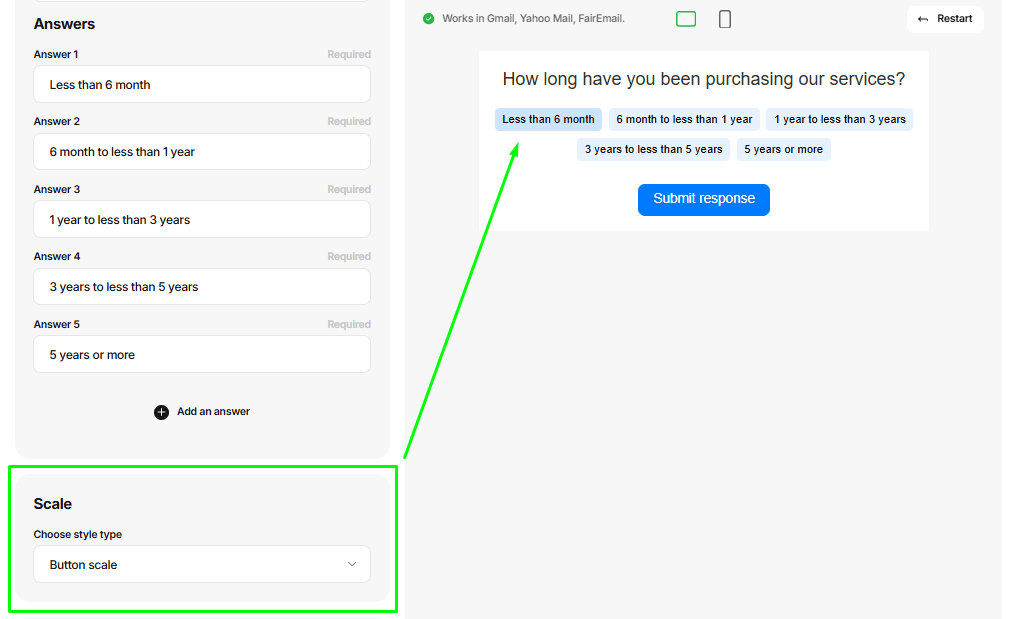Viewport: 1014px width, 619px height.
Task: Select "3 years to less than 5 years" option
Action: tap(653, 150)
